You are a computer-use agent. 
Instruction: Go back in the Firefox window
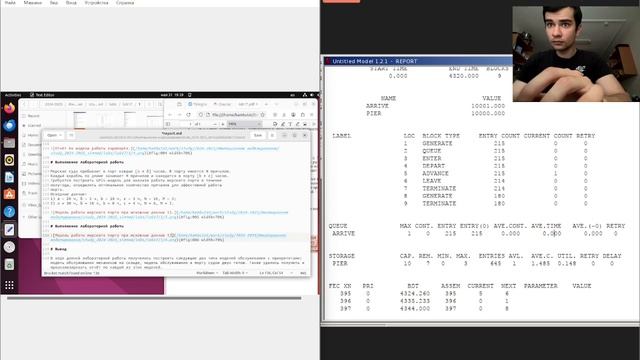[170, 115]
